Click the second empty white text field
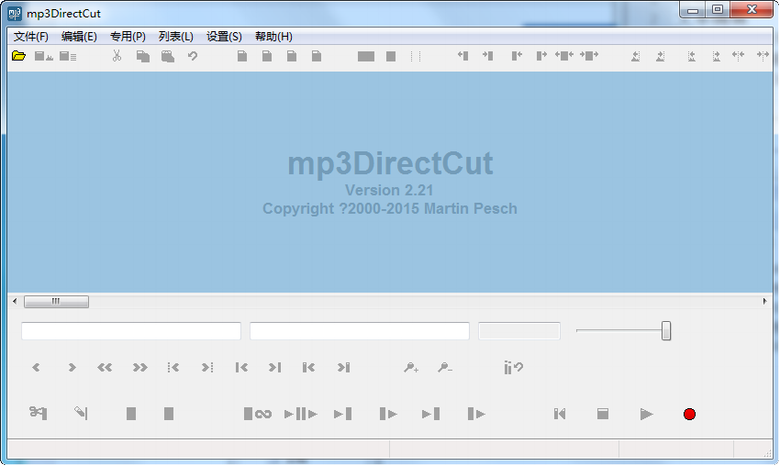 click(x=359, y=331)
